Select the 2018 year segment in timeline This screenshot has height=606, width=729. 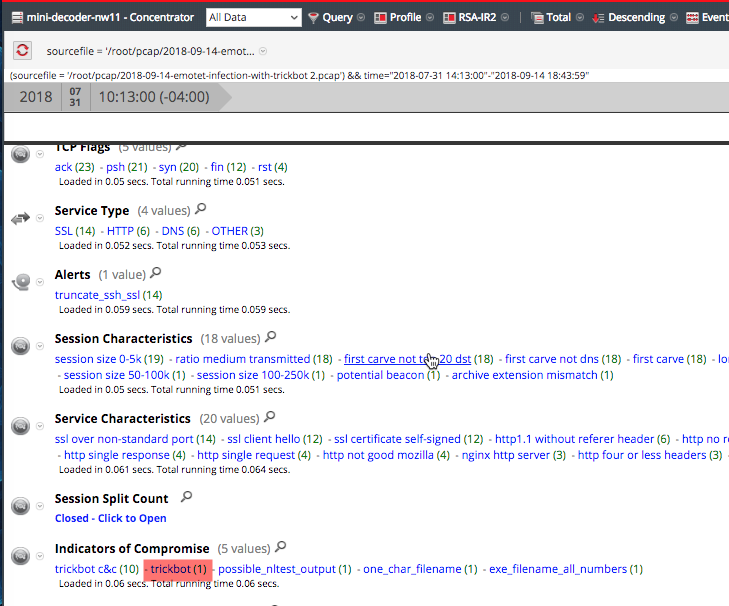tap(35, 97)
